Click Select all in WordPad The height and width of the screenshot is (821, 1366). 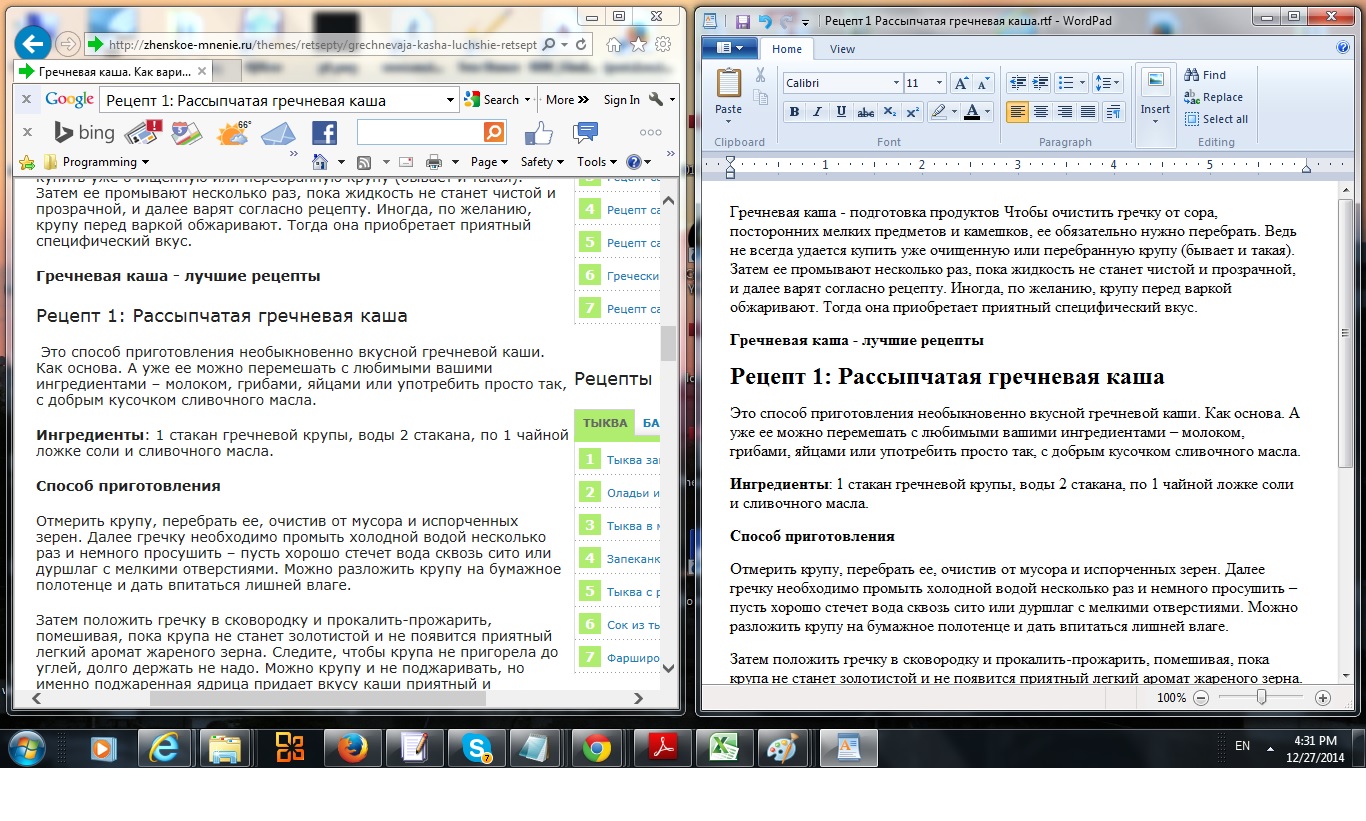tap(1215, 119)
